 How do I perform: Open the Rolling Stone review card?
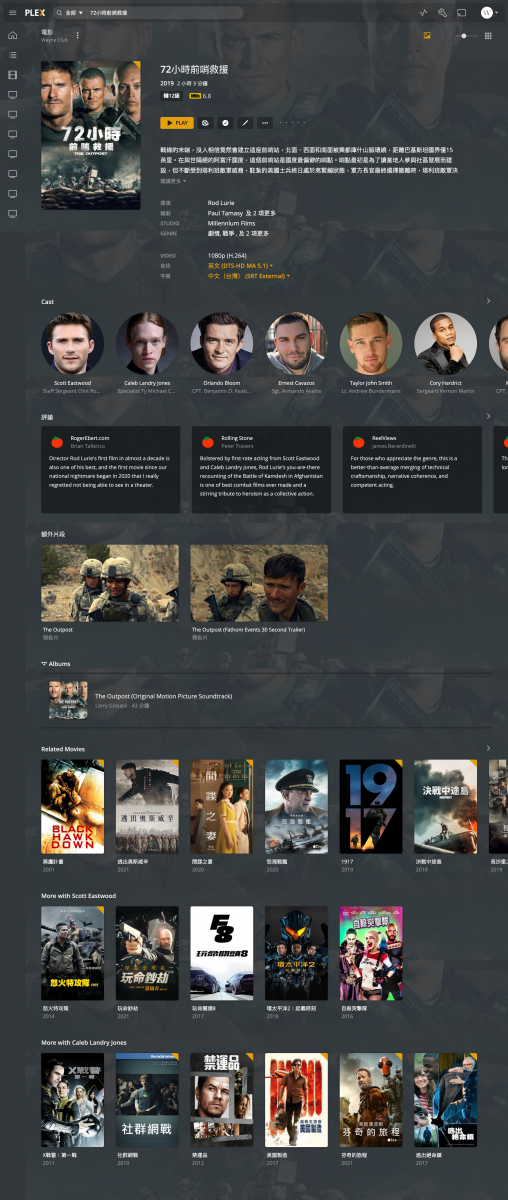click(x=261, y=470)
